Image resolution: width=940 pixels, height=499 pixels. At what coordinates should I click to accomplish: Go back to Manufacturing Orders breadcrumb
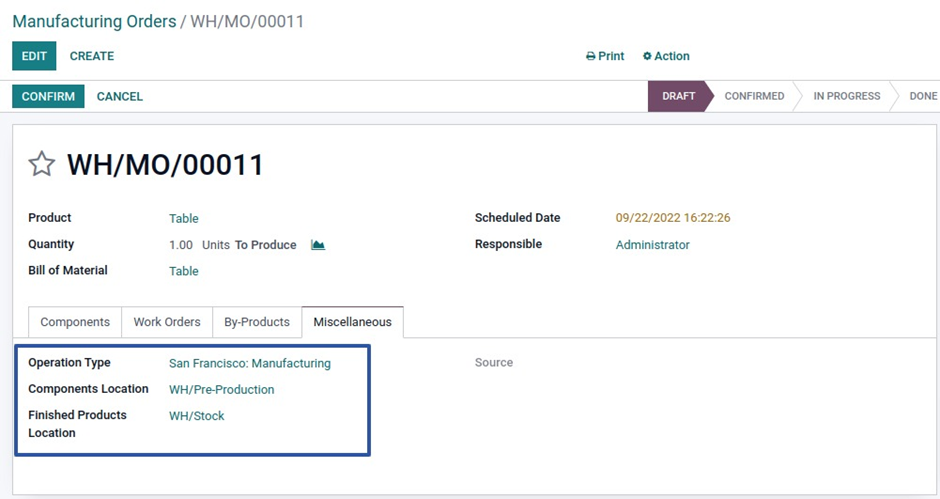click(x=94, y=21)
